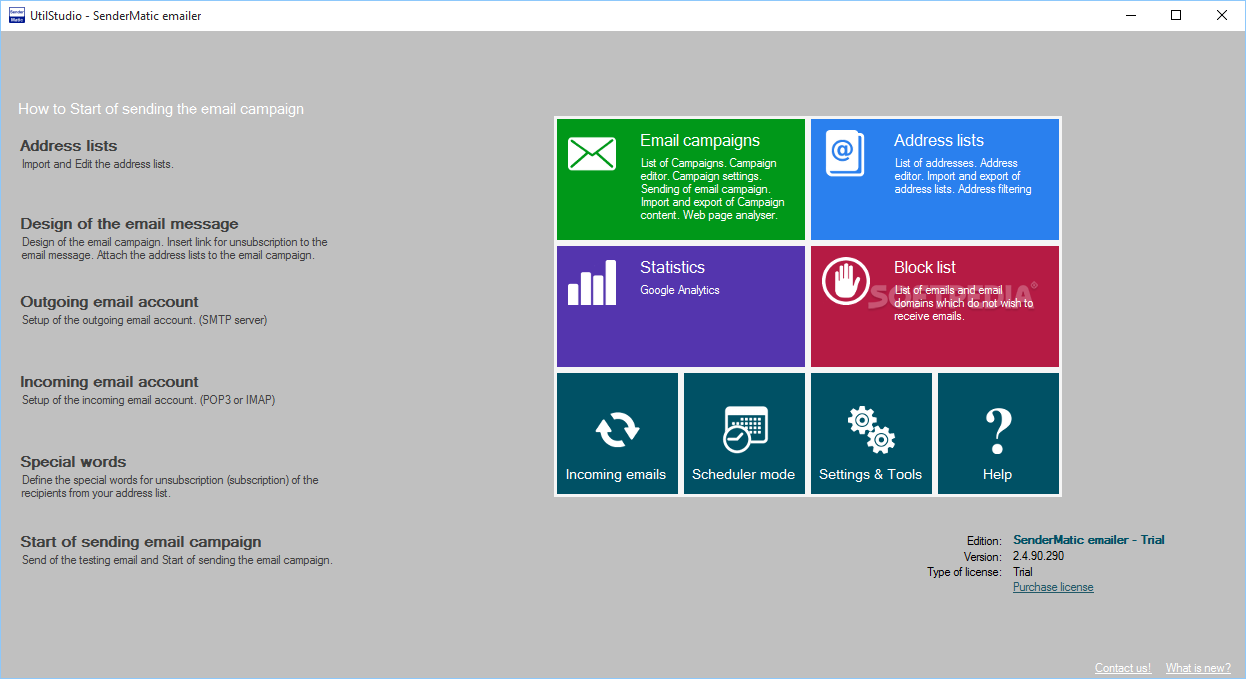Screen dimensions: 1246x679
Task: Click the SMTP server setup description
Action: [145, 320]
